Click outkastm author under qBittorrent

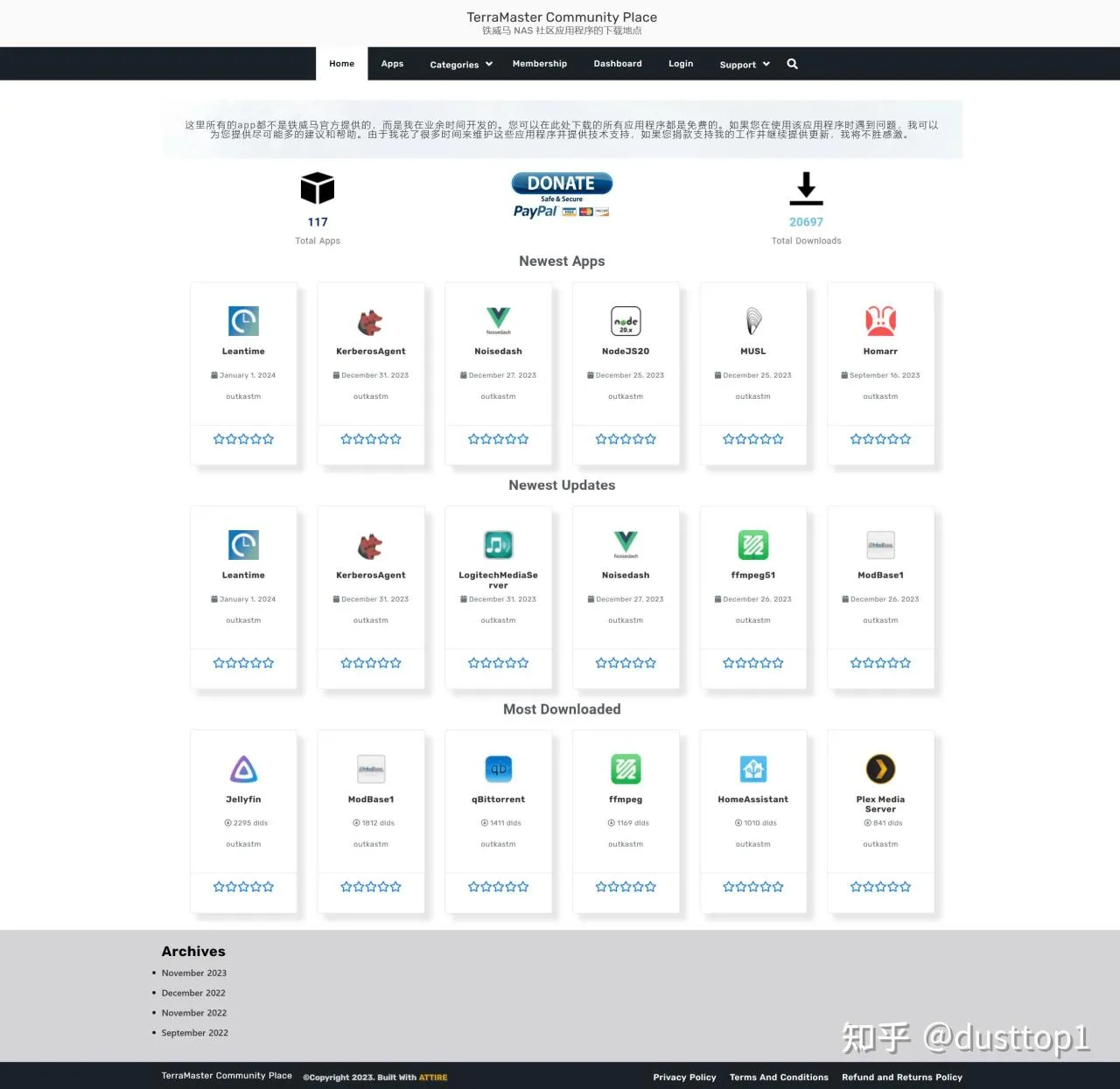498,844
